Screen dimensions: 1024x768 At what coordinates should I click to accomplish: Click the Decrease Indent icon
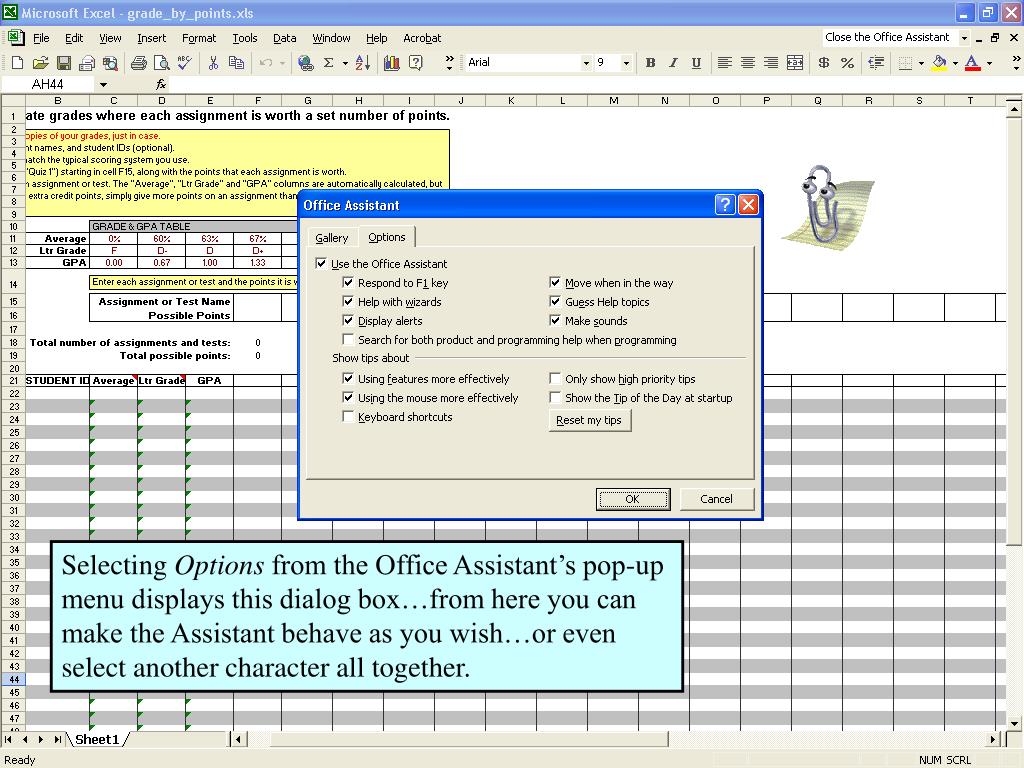pos(876,63)
